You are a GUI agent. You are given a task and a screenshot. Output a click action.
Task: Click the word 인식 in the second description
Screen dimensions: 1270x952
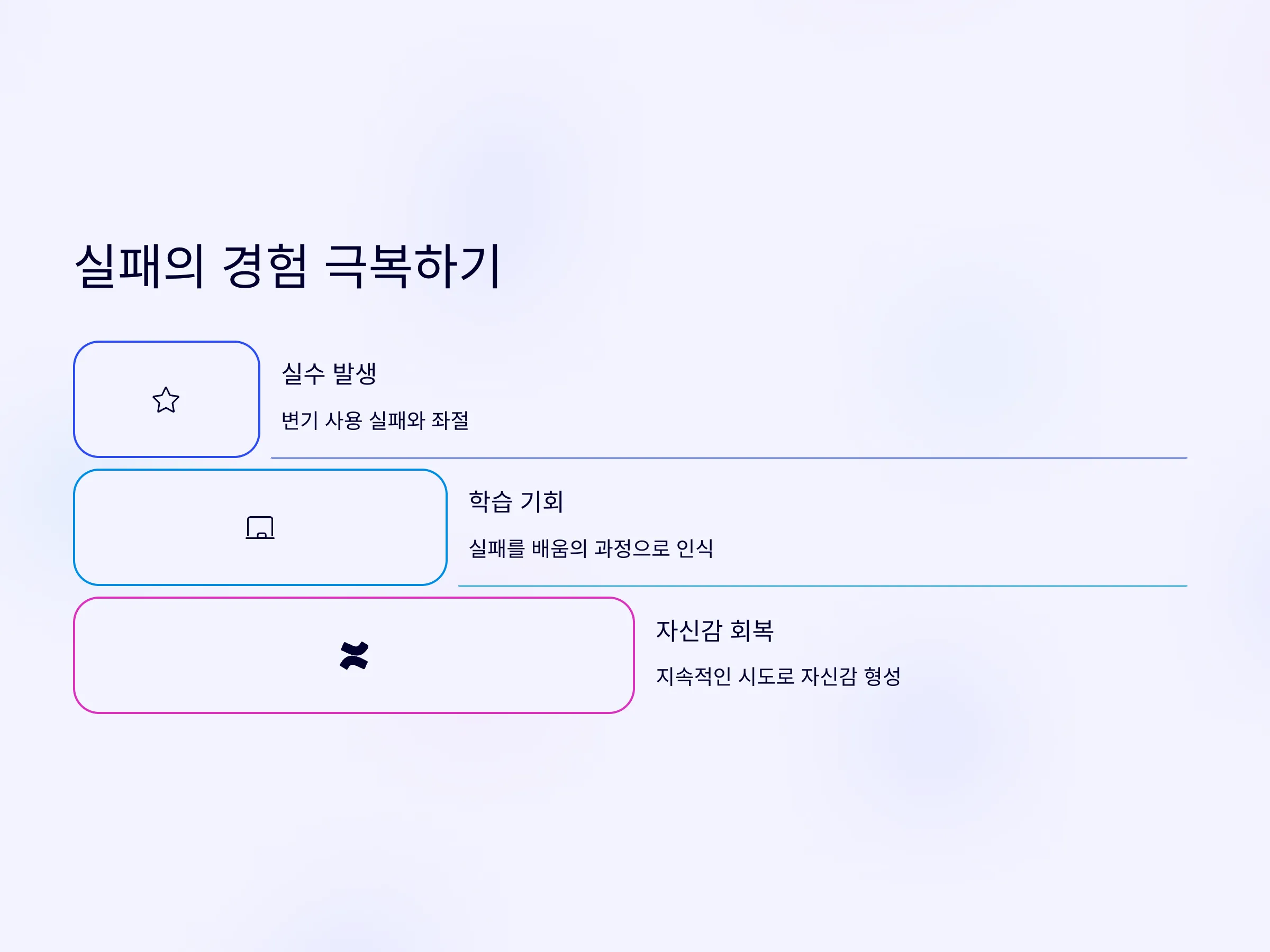[x=695, y=548]
